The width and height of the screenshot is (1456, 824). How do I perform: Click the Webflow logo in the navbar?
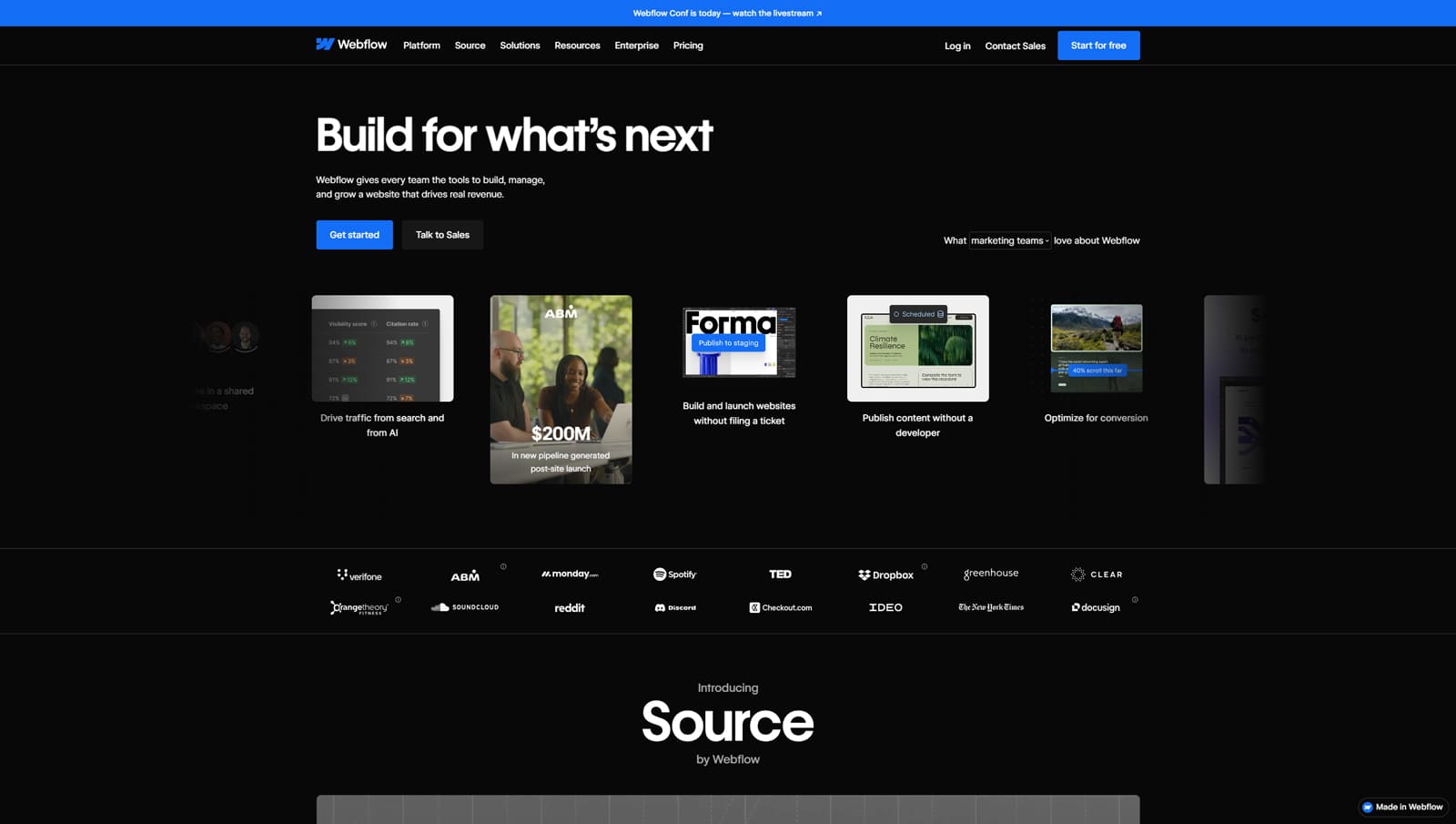pyautogui.click(x=351, y=45)
